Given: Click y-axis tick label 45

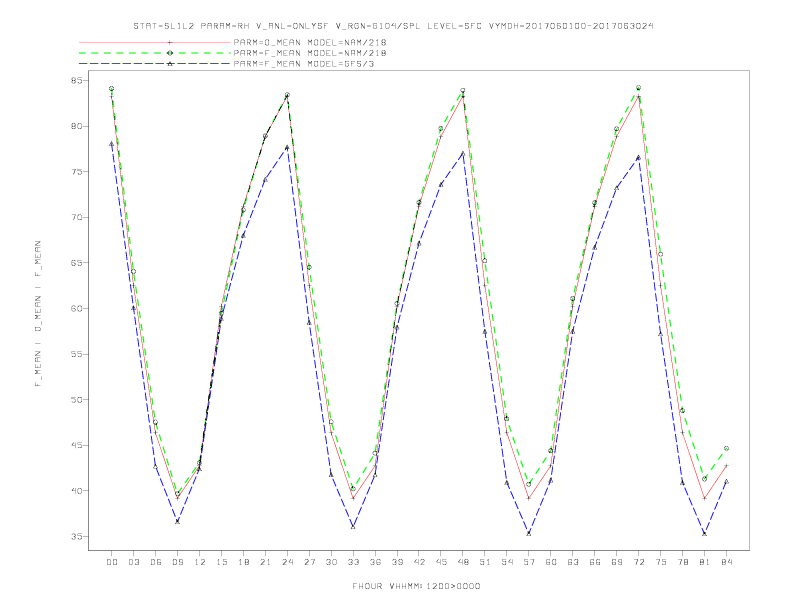Looking at the screenshot, I should pyautogui.click(x=76, y=445).
